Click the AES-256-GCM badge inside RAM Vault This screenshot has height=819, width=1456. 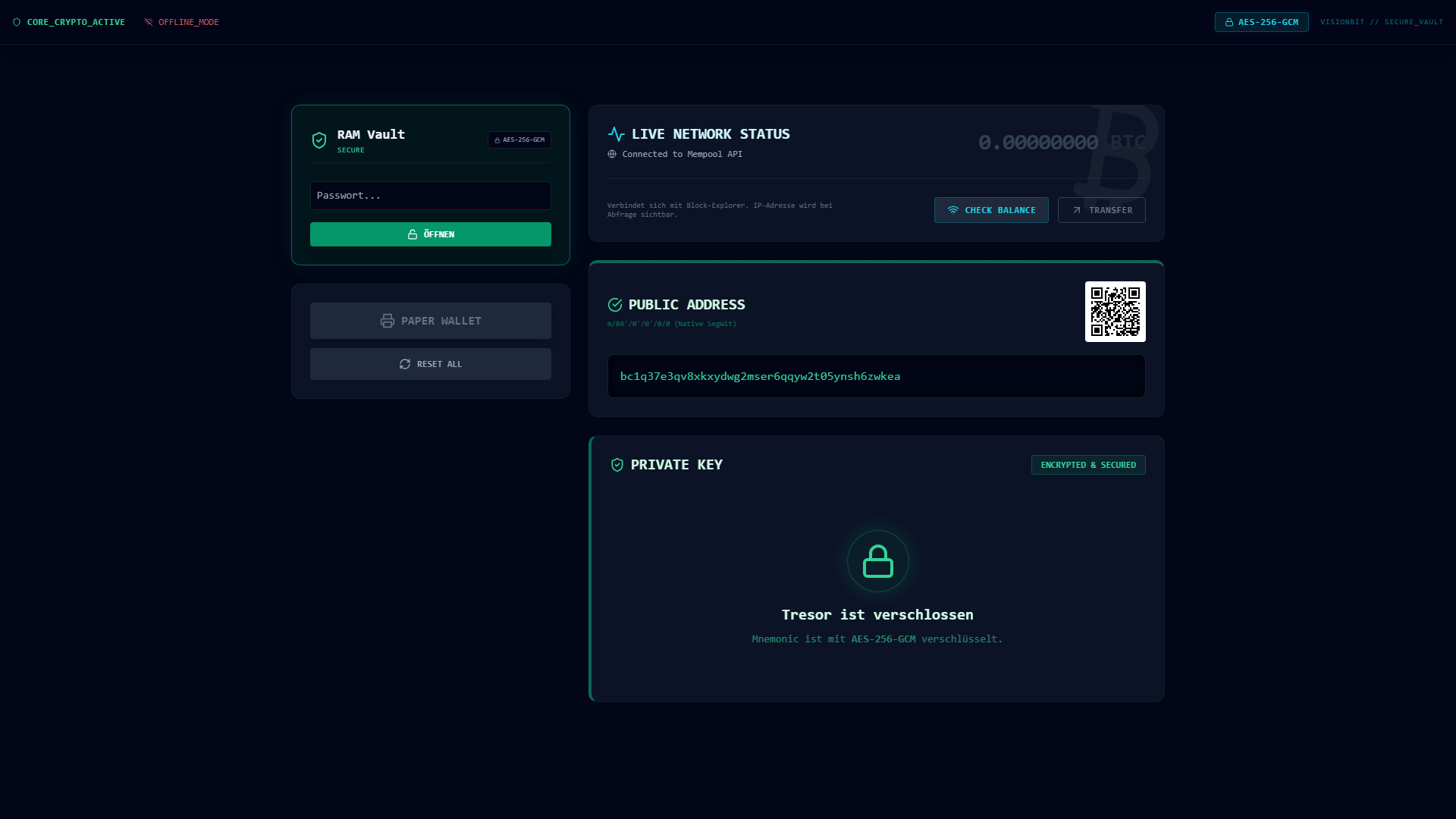[519, 140]
